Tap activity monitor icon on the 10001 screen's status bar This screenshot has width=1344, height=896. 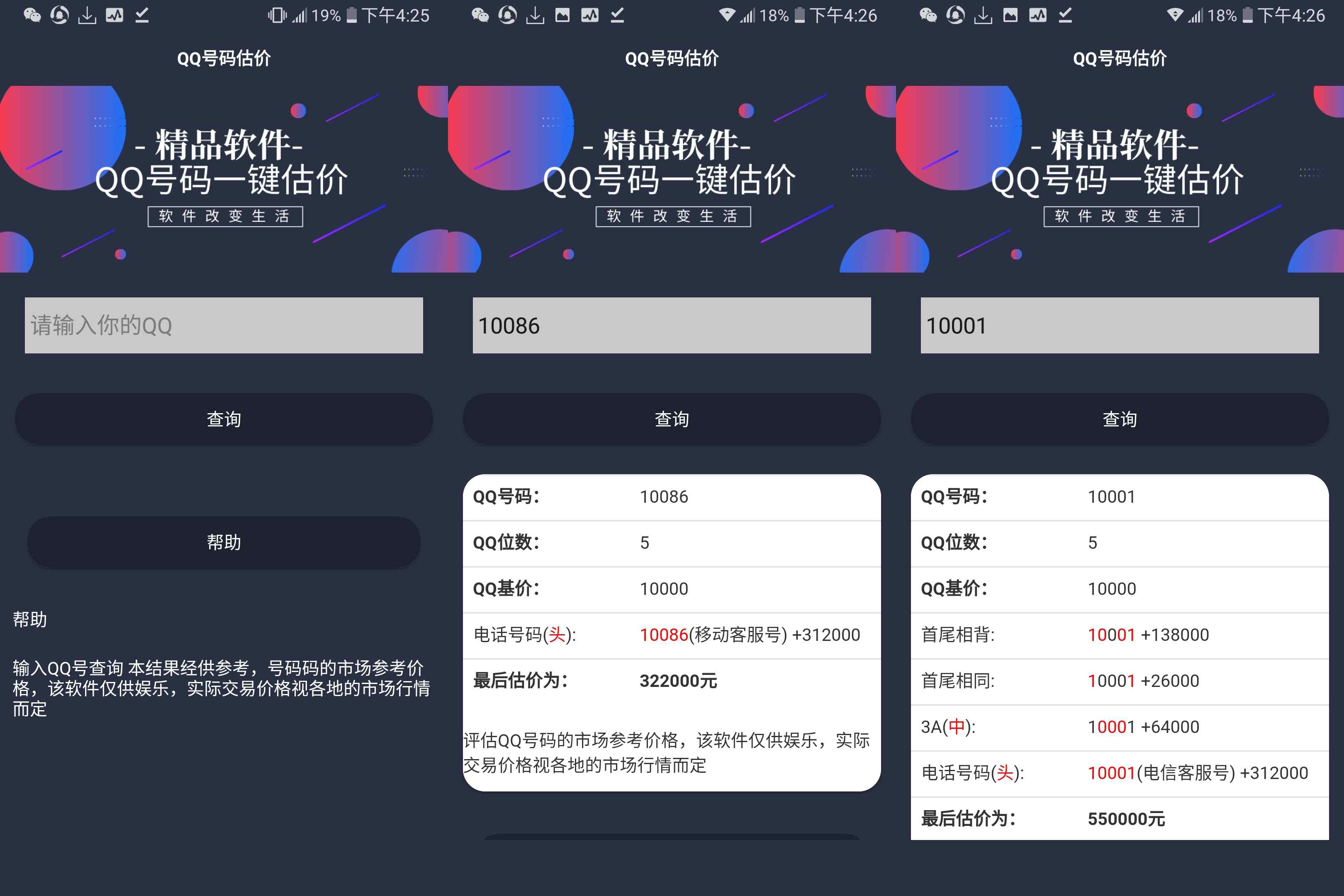pos(1038,15)
